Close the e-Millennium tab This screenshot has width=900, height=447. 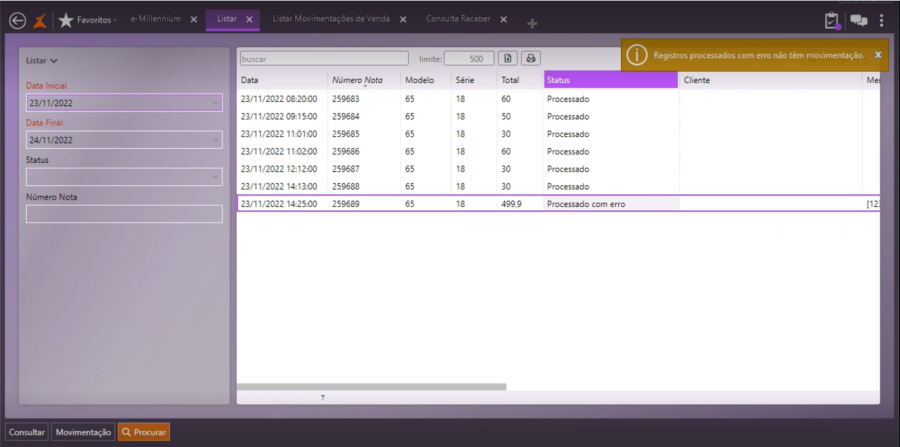tap(194, 20)
